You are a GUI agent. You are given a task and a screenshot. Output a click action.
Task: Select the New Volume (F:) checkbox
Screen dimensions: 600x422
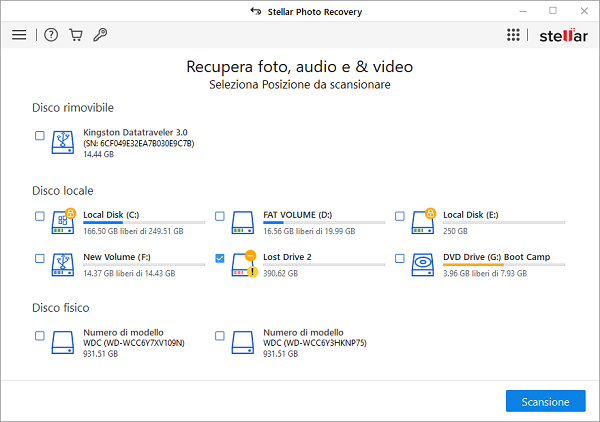tap(40, 258)
